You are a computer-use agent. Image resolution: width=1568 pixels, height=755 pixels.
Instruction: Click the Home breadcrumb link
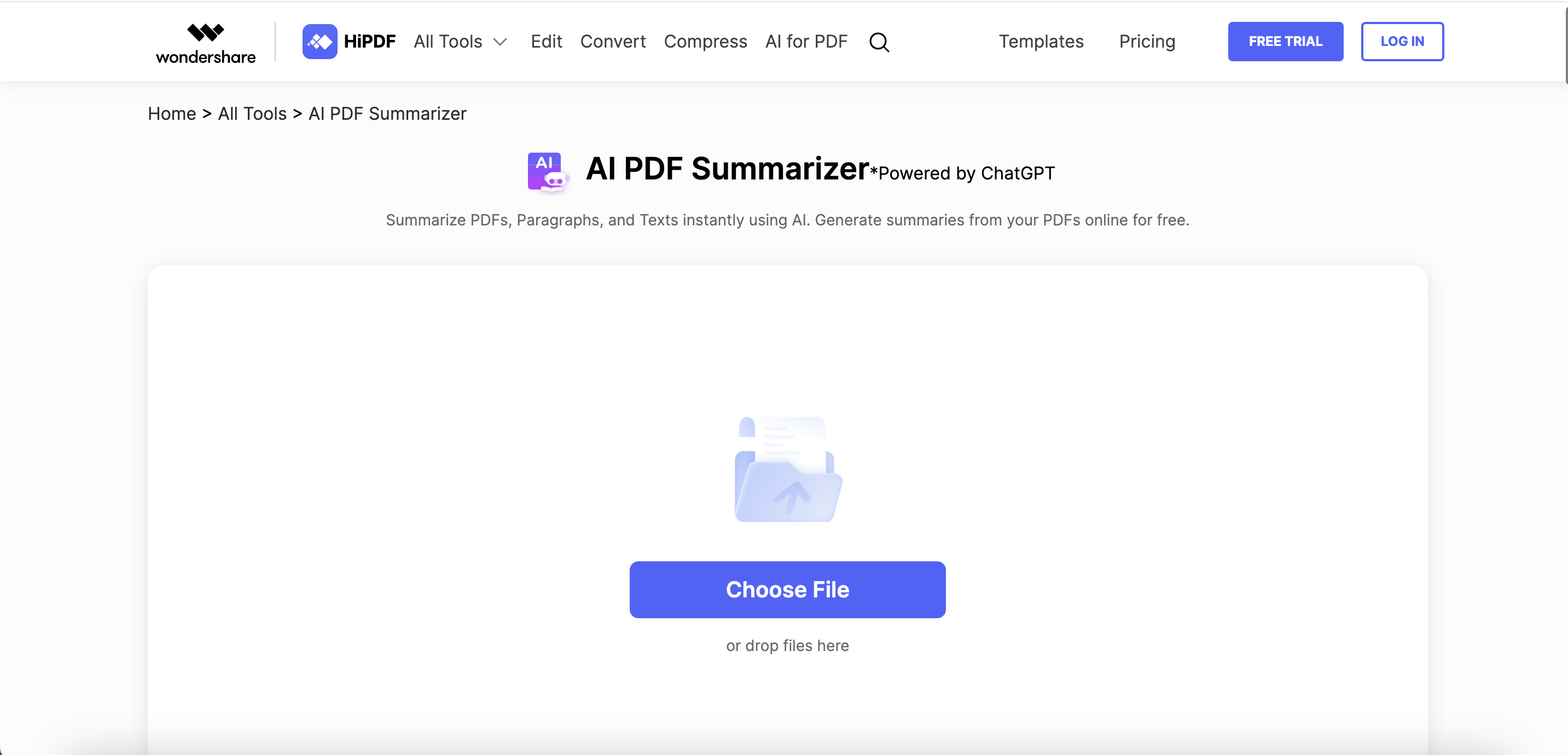tap(172, 113)
